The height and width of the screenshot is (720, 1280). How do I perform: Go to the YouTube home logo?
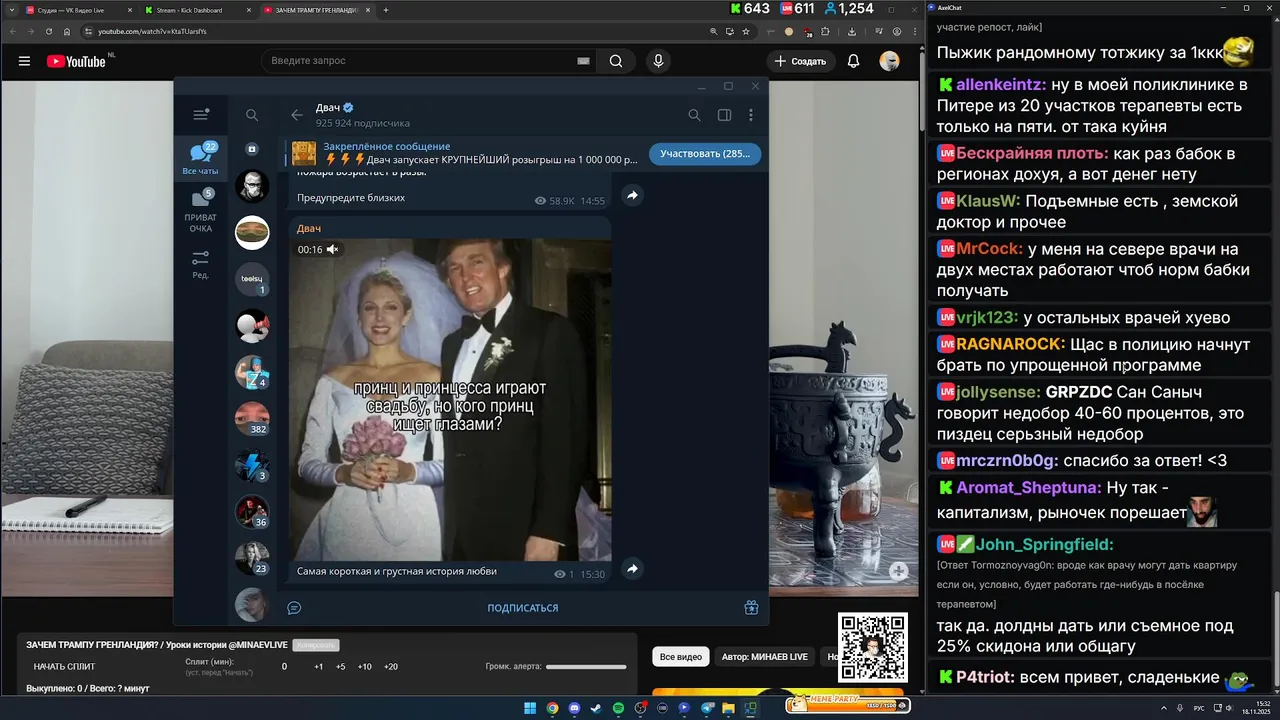[77, 61]
